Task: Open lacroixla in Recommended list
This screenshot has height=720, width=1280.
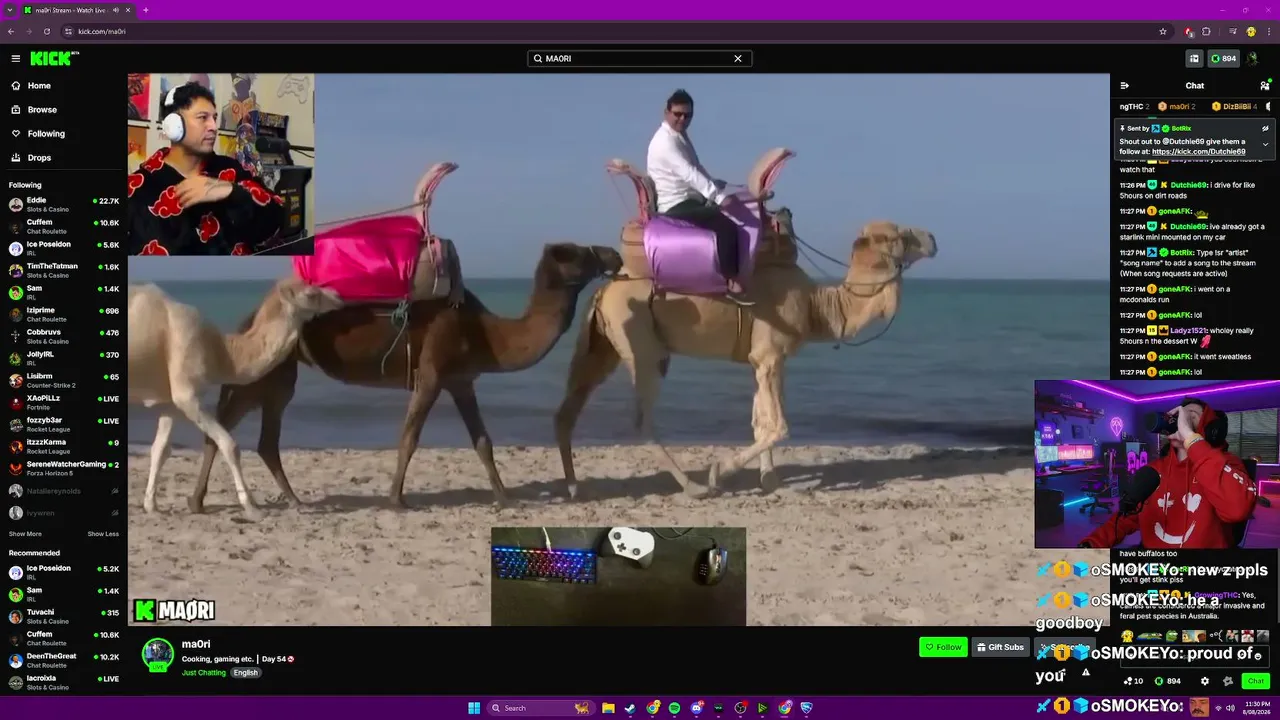Action: pos(64,682)
